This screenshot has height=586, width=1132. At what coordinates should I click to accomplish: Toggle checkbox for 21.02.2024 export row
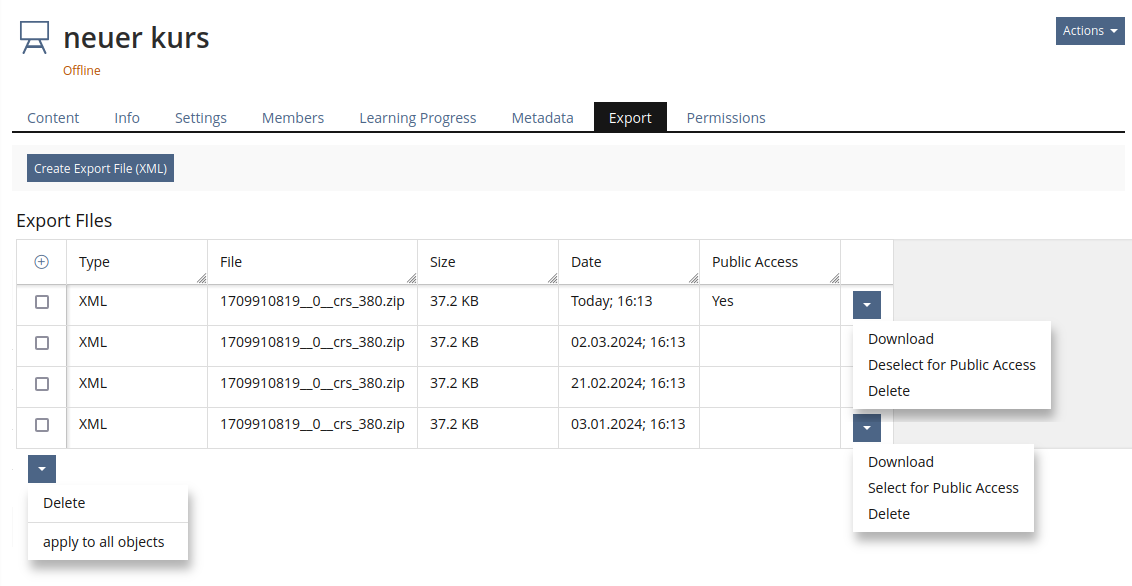[x=42, y=384]
